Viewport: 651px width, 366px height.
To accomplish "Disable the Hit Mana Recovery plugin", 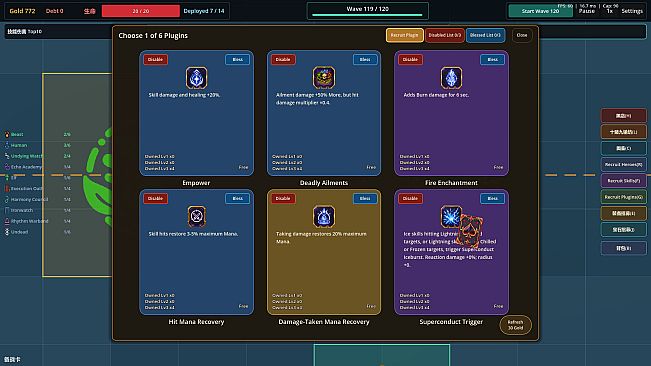I will pyautogui.click(x=155, y=198).
